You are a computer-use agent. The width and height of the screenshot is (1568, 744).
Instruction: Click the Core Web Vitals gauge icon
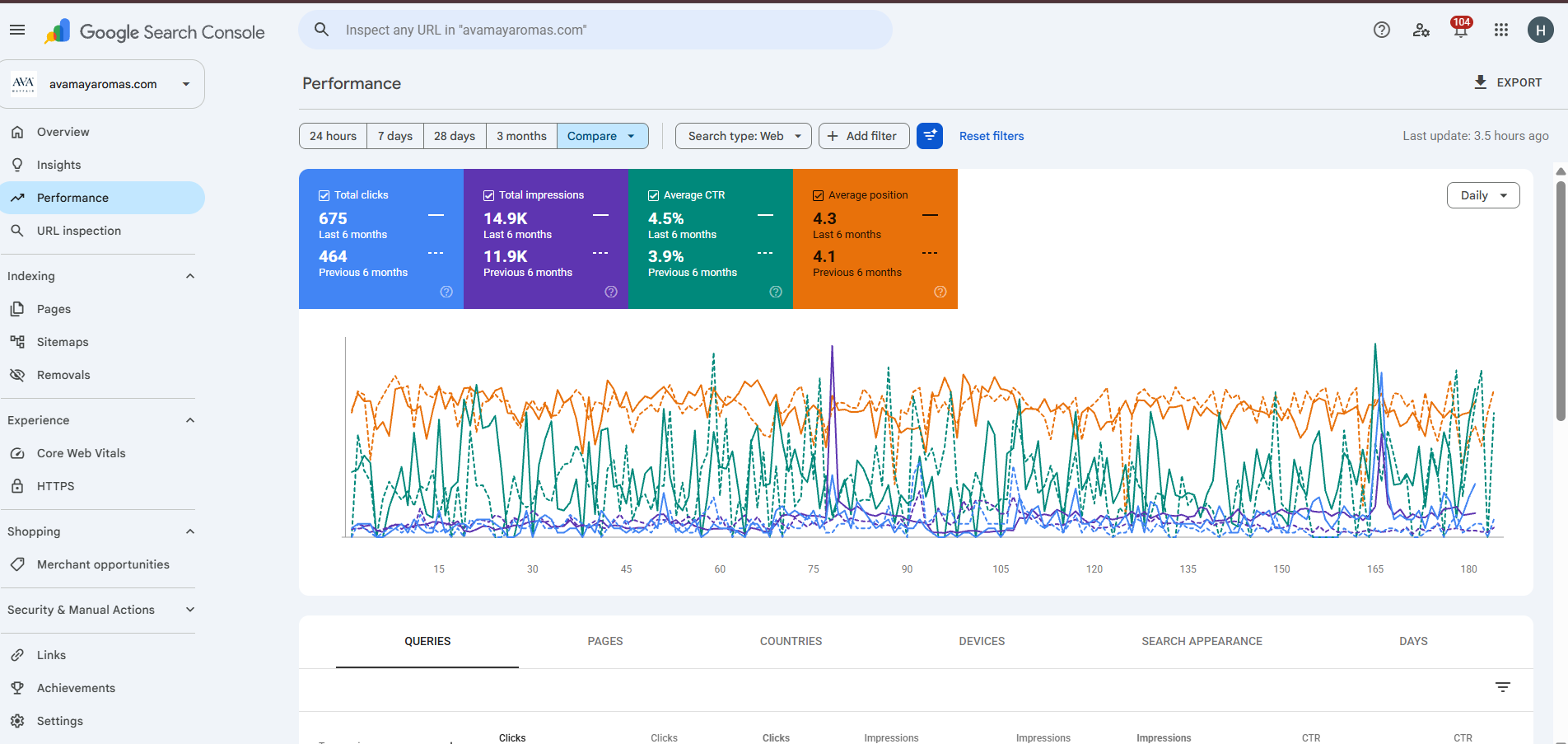point(17,453)
